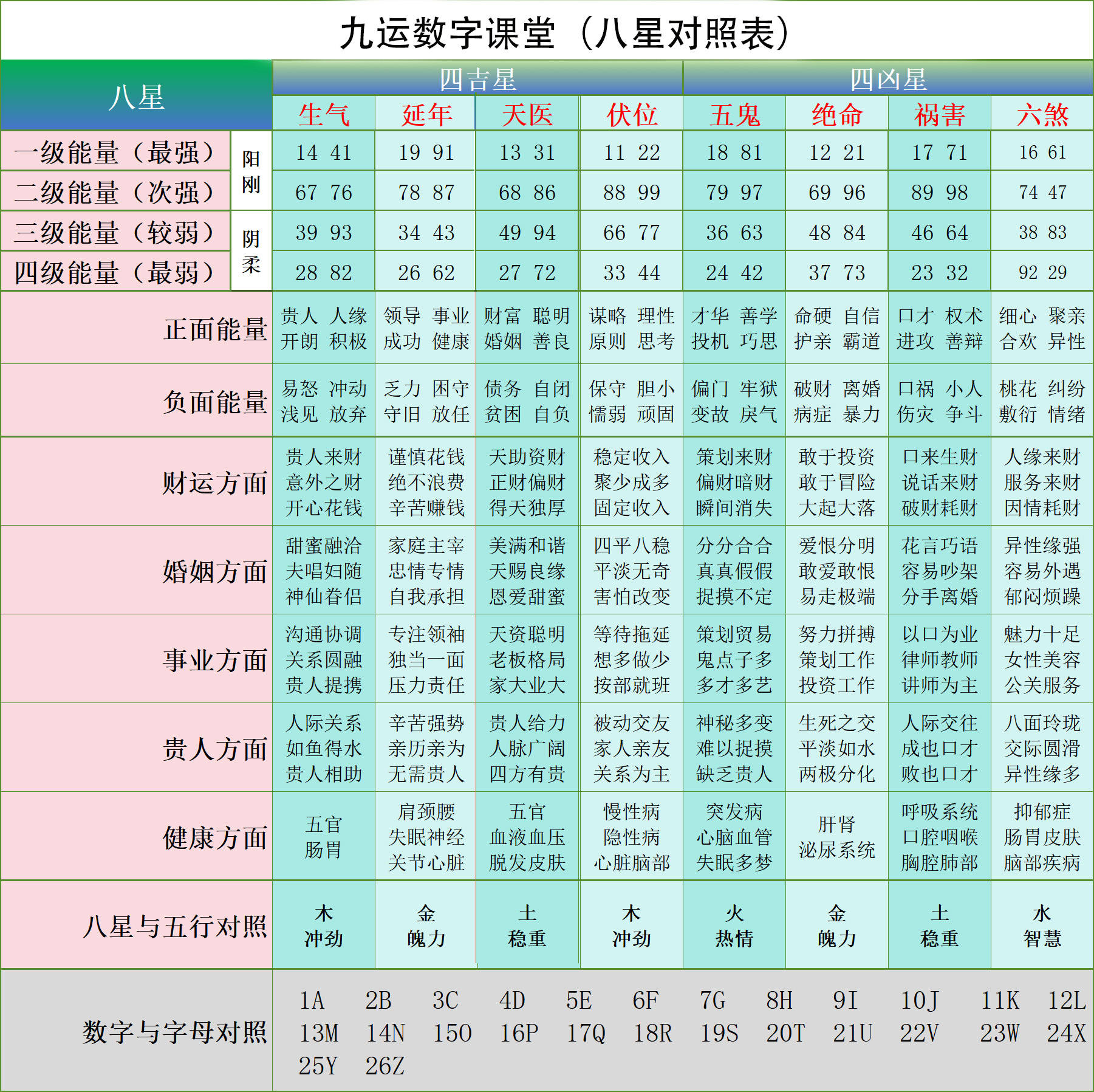Viewport: 1094px width, 1092px height.
Task: Click the 19S letter mapping
Action: 719,1032
